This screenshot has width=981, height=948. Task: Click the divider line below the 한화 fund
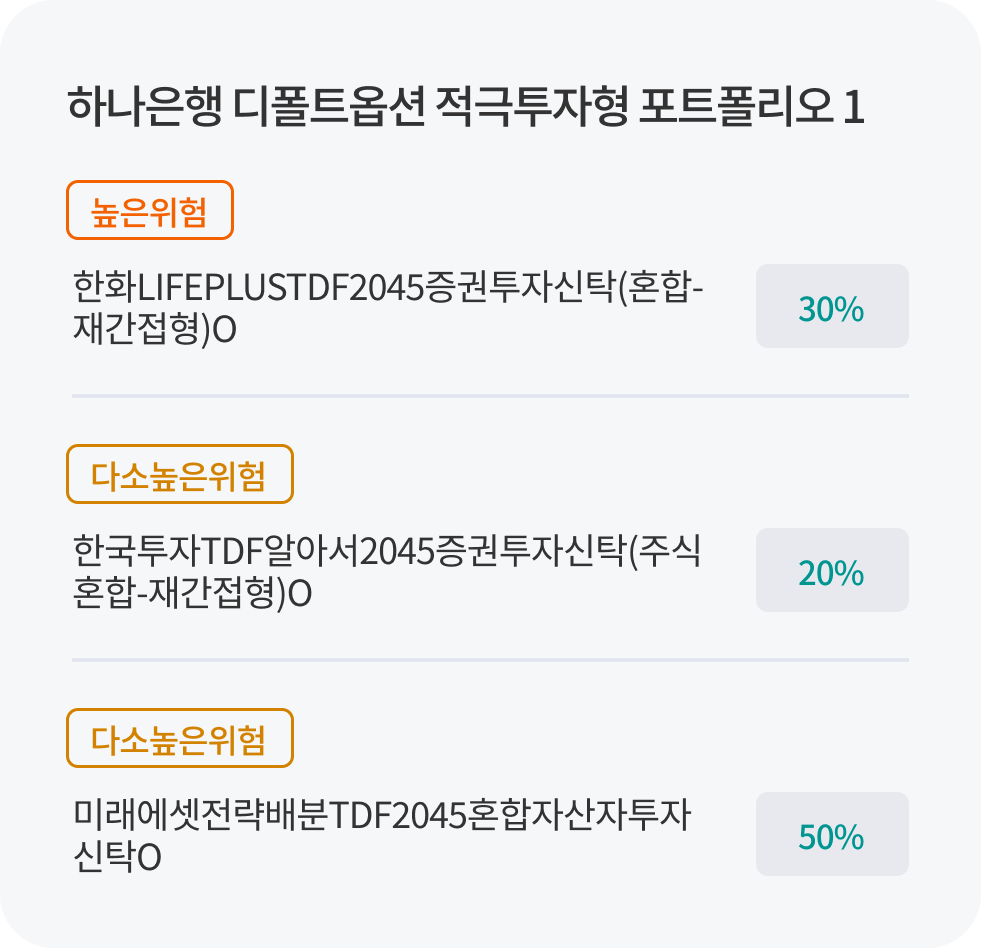tap(490, 396)
